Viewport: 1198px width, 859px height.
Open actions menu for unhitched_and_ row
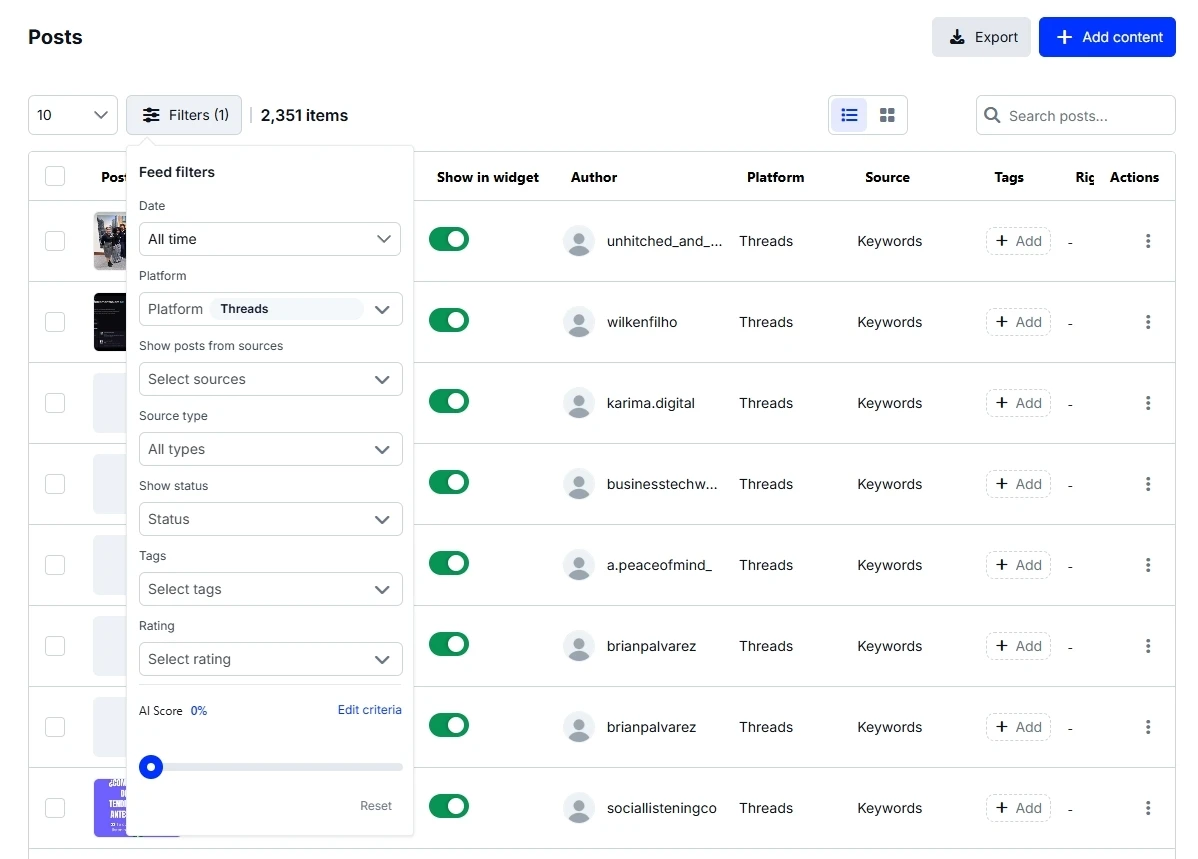pos(1148,241)
